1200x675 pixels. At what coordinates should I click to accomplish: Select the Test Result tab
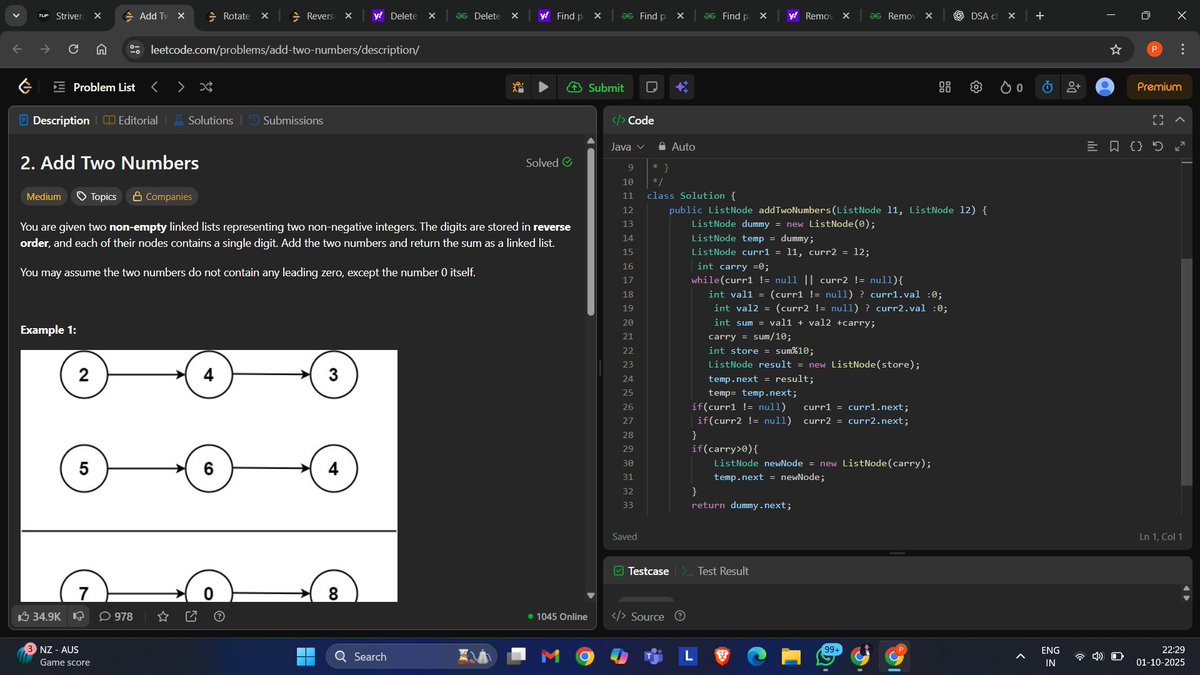click(714, 571)
